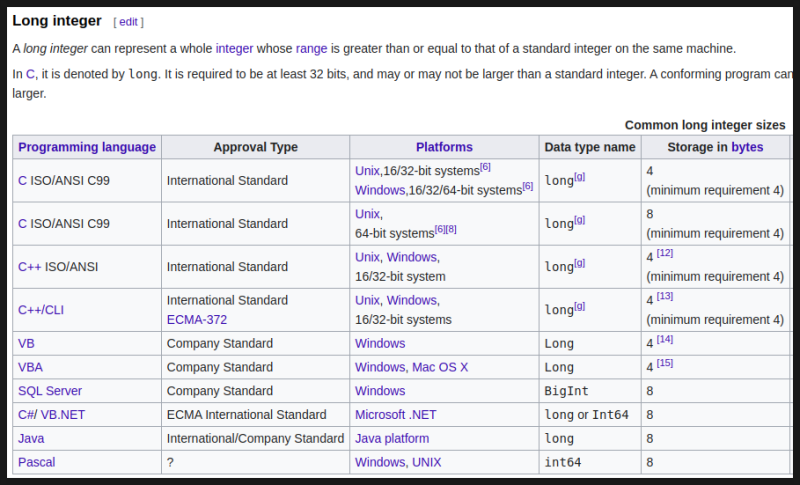Click note [g] beside long in C++ ISO/ANSI row
The image size is (800, 485).
click(x=580, y=263)
